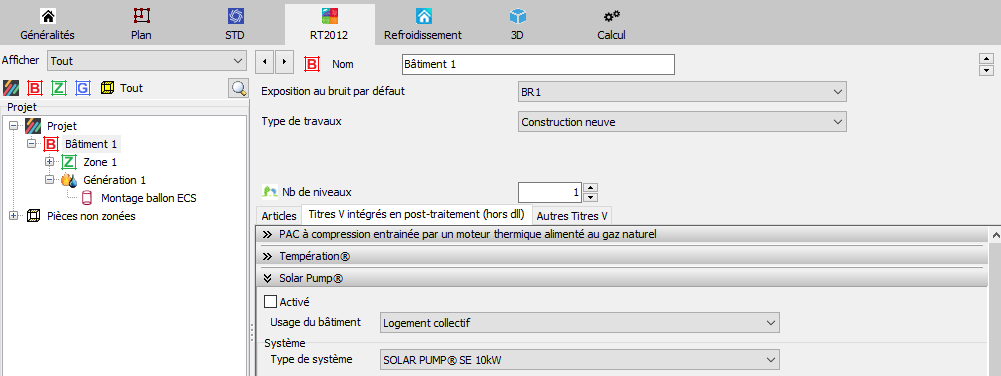Click the green Z zone filter icon
The image size is (1001, 376).
[x=58, y=88]
